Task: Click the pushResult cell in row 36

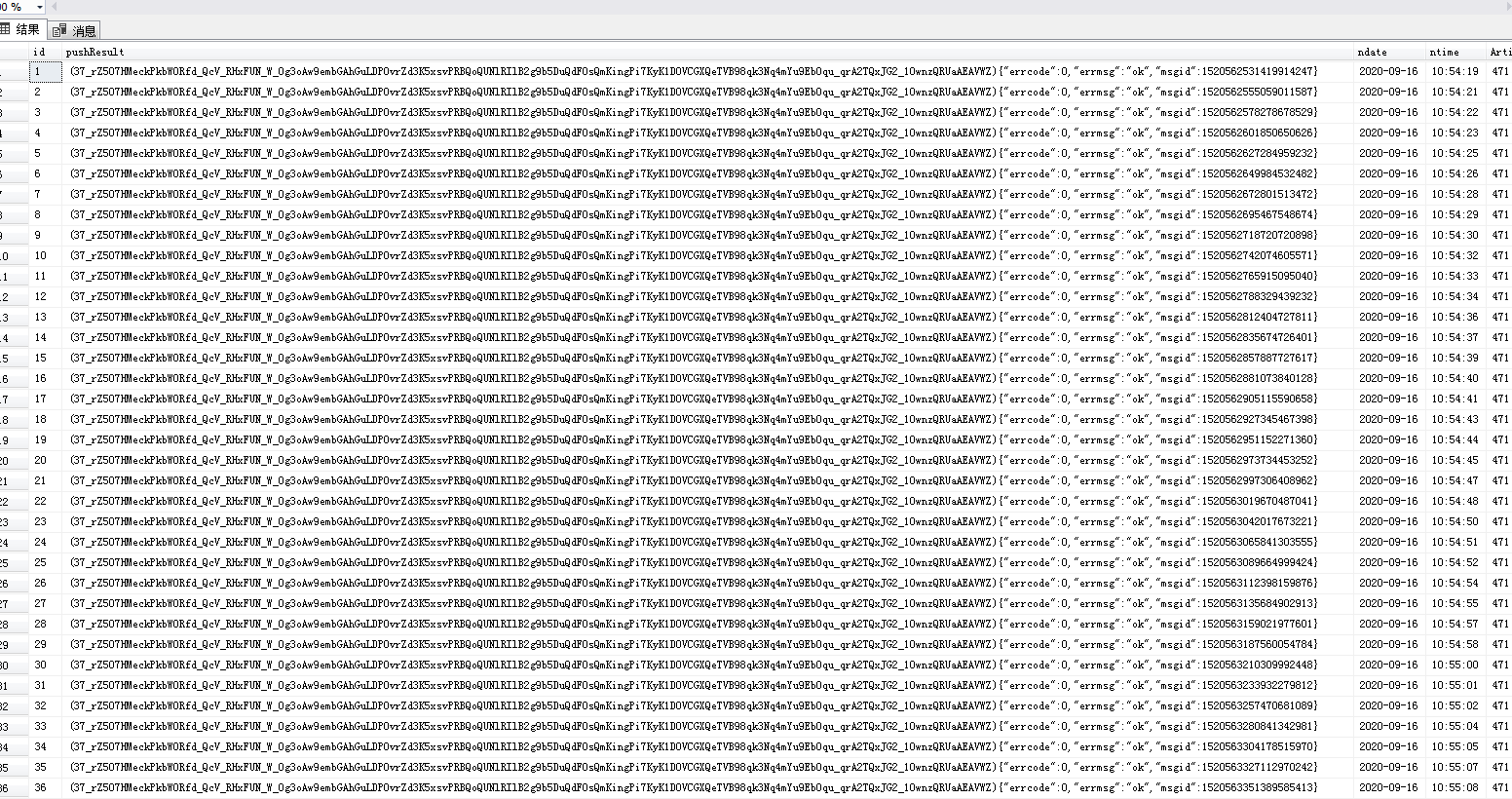Action: (707, 788)
